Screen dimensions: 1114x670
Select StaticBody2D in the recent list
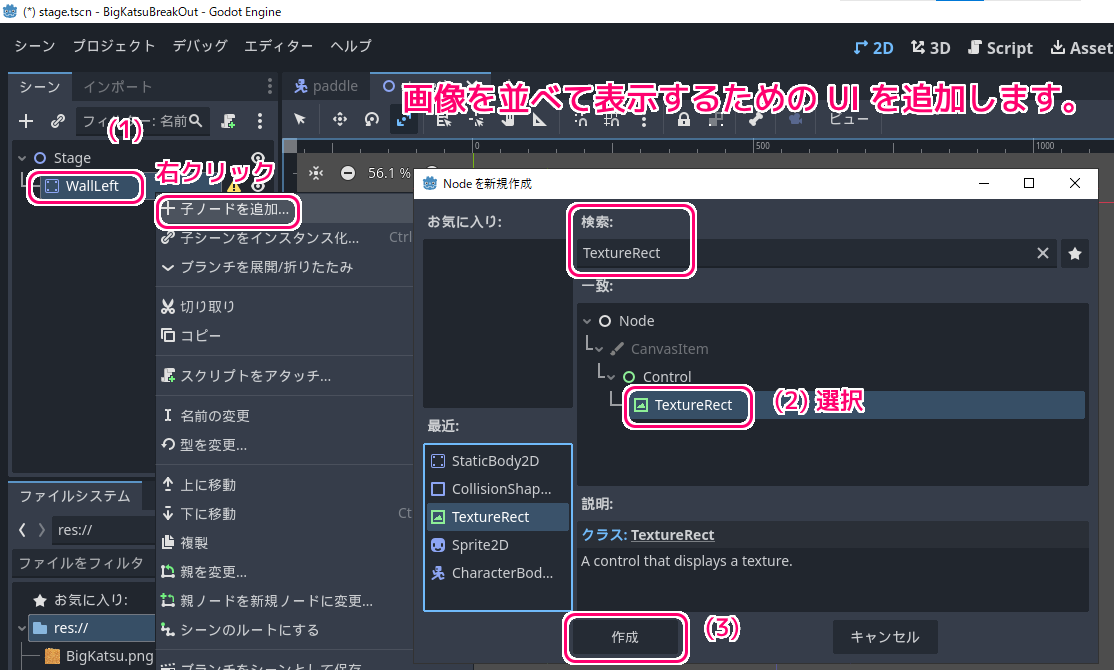pos(497,461)
